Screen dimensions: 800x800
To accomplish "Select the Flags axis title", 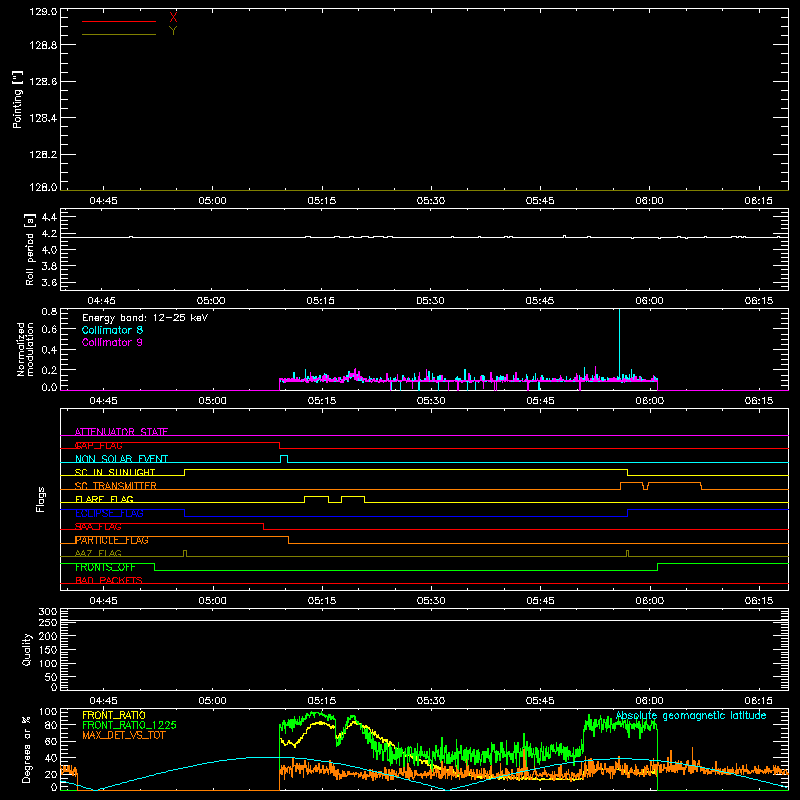I will click(x=41, y=499).
